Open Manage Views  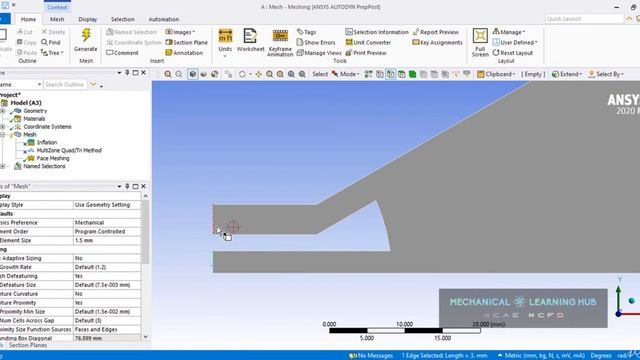click(319, 53)
